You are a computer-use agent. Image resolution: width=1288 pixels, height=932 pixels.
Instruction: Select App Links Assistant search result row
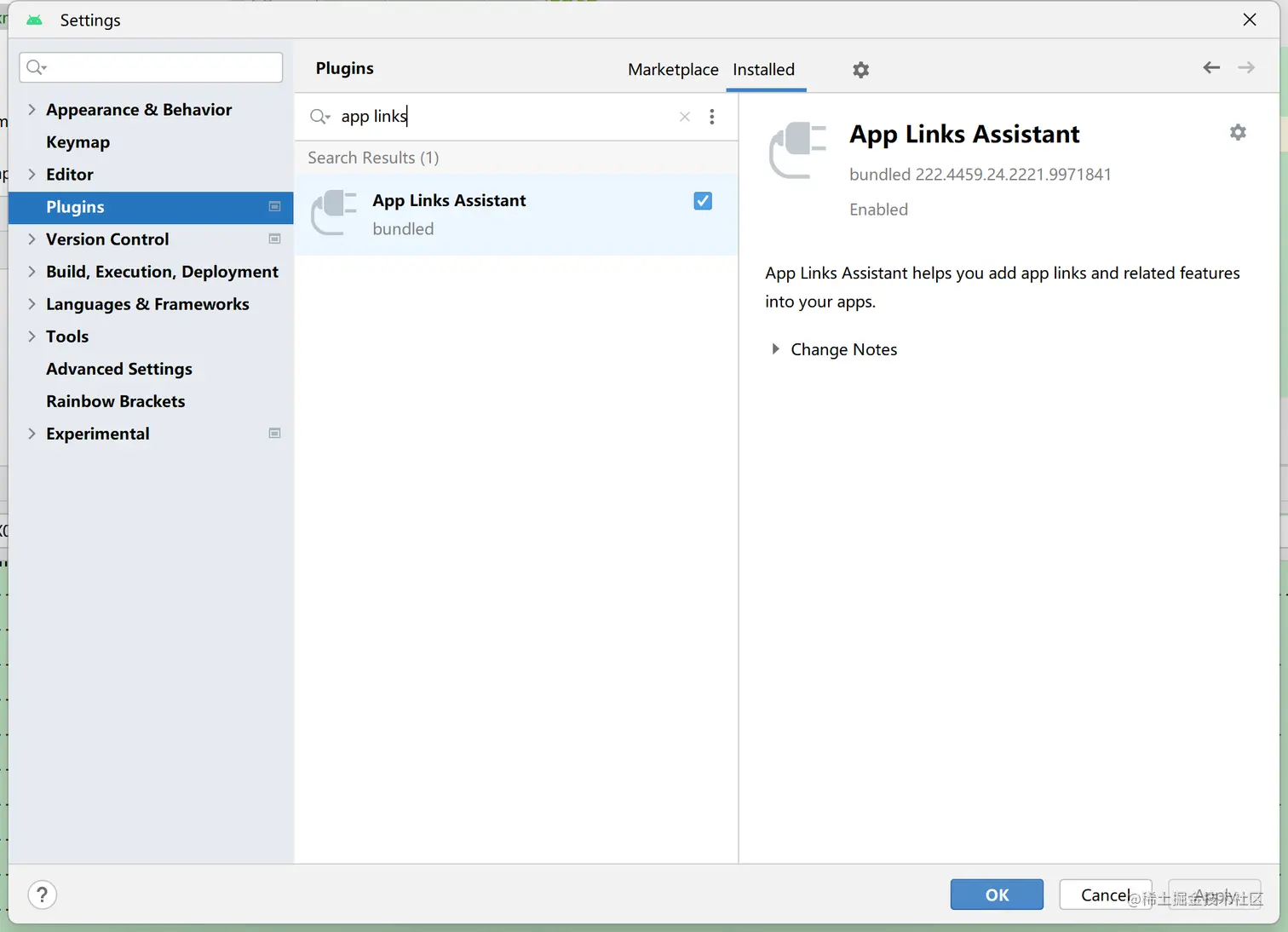click(516, 215)
